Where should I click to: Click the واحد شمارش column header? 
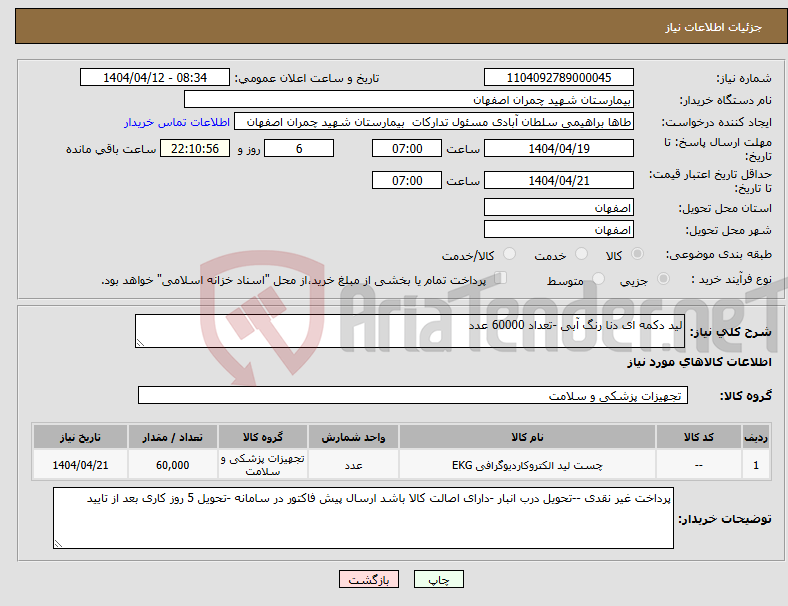[353, 437]
